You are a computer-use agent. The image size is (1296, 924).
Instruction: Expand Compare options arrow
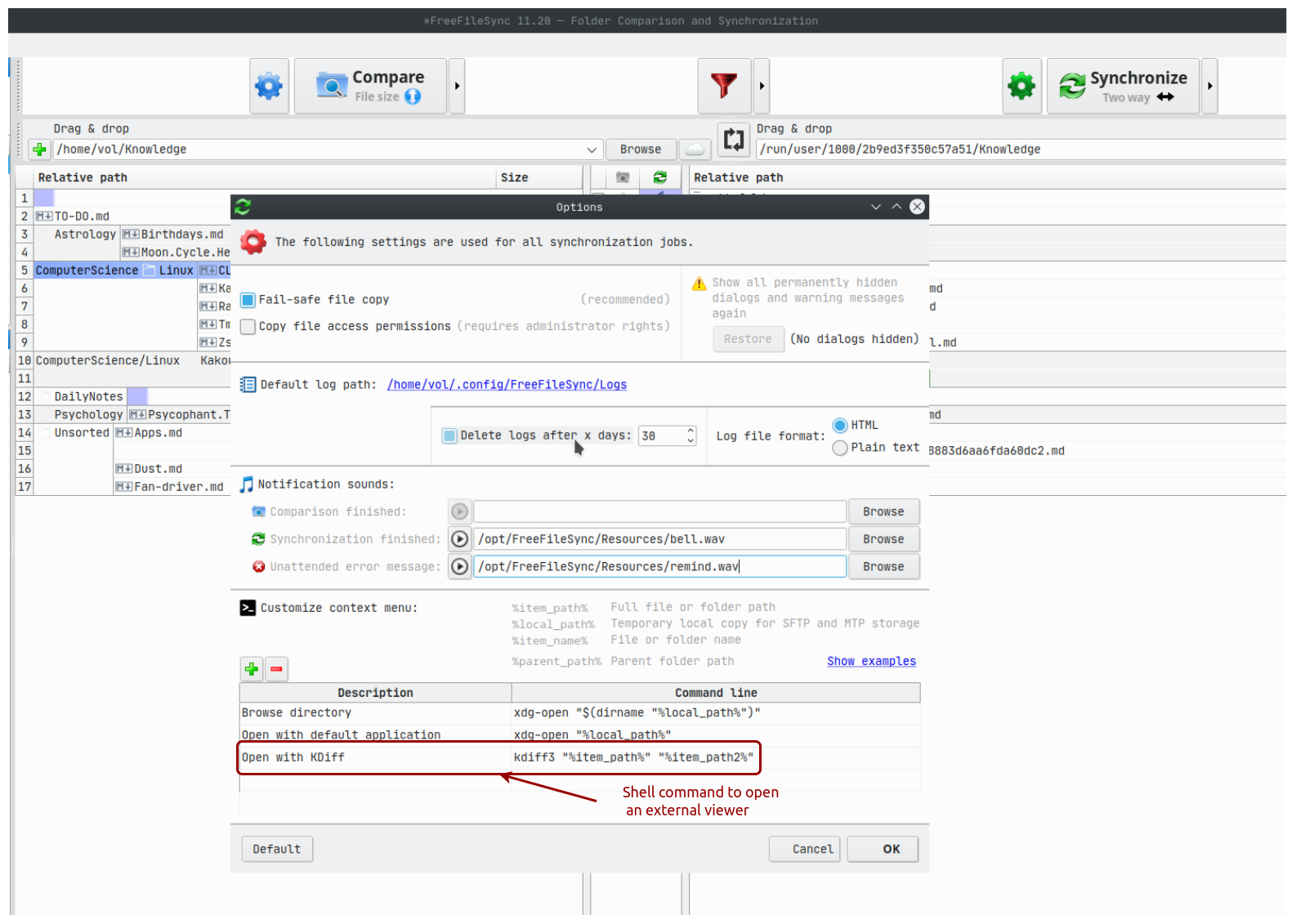point(457,86)
